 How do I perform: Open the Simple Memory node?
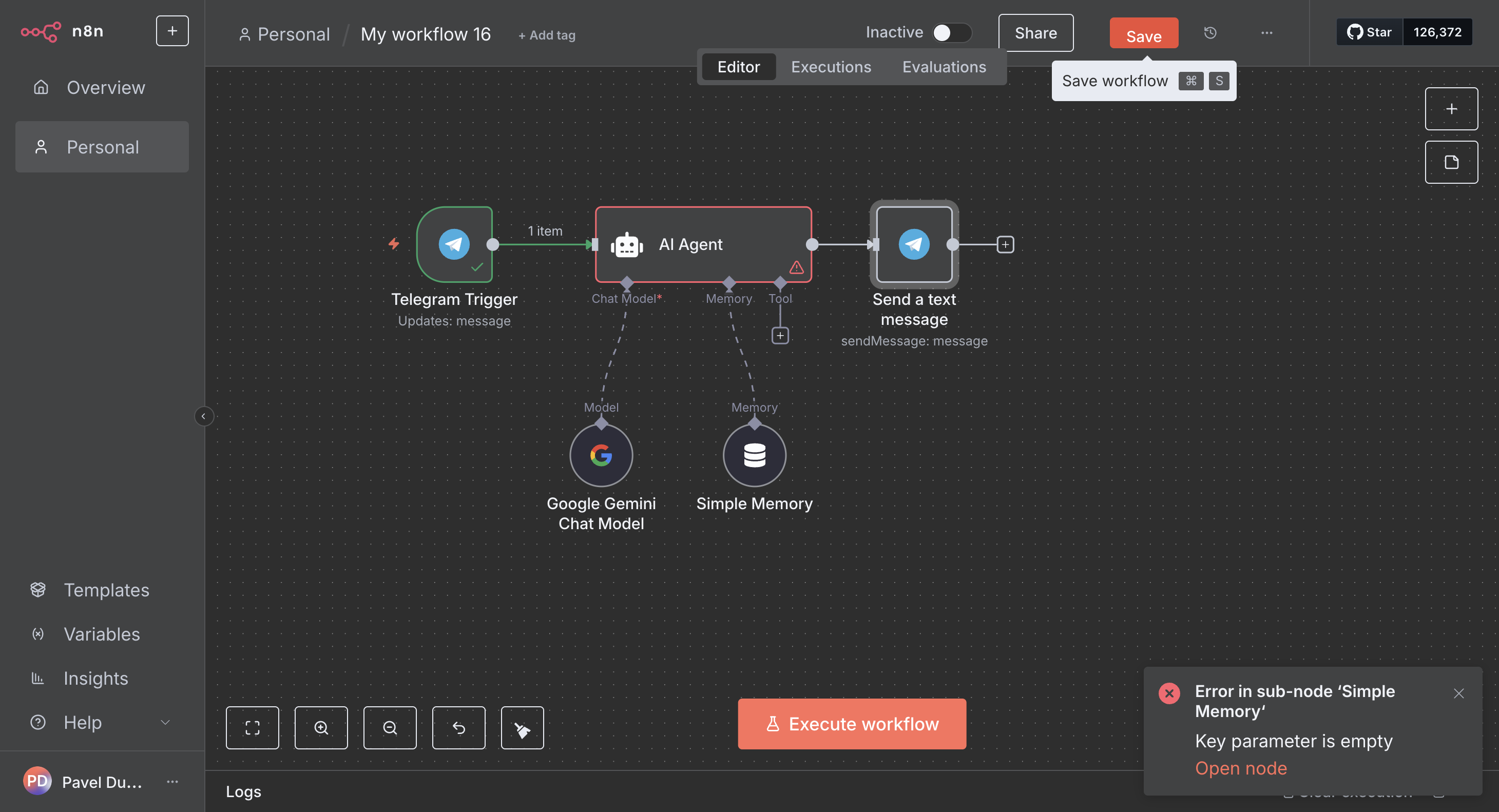point(754,455)
